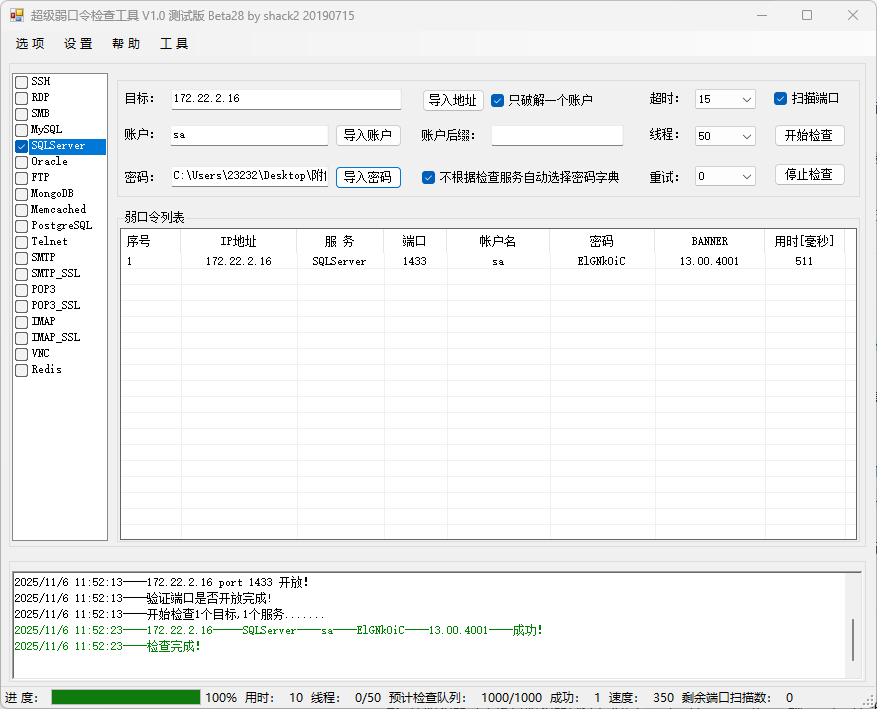The width and height of the screenshot is (877, 709).
Task: Click the 导入密码 button
Action: pyautogui.click(x=368, y=177)
